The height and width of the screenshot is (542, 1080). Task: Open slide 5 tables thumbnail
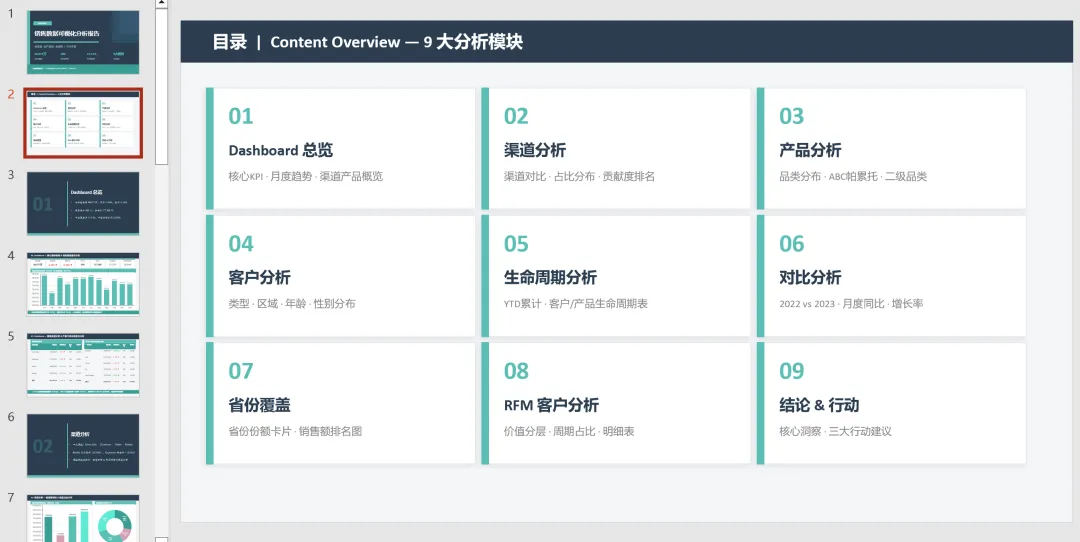click(x=83, y=365)
